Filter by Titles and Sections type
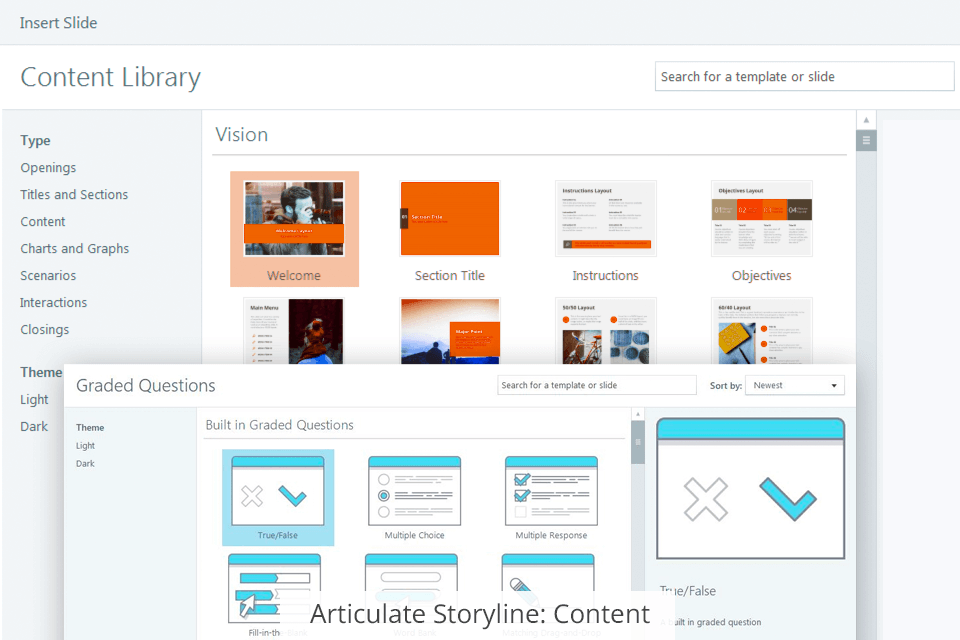 [74, 195]
